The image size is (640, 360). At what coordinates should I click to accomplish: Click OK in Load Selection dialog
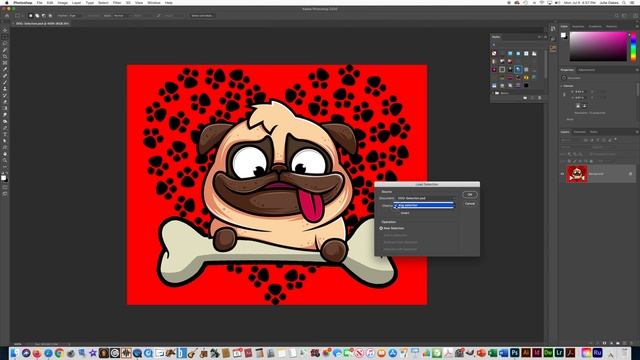pos(470,195)
